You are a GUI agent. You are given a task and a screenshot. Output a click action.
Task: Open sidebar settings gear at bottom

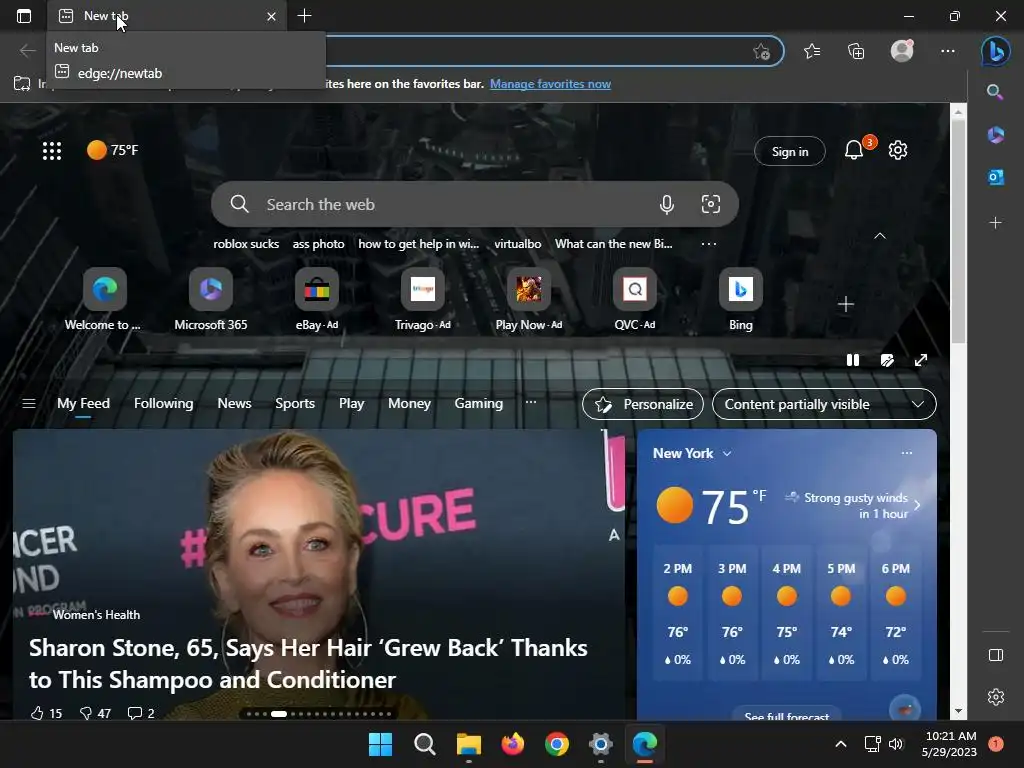[x=995, y=697]
